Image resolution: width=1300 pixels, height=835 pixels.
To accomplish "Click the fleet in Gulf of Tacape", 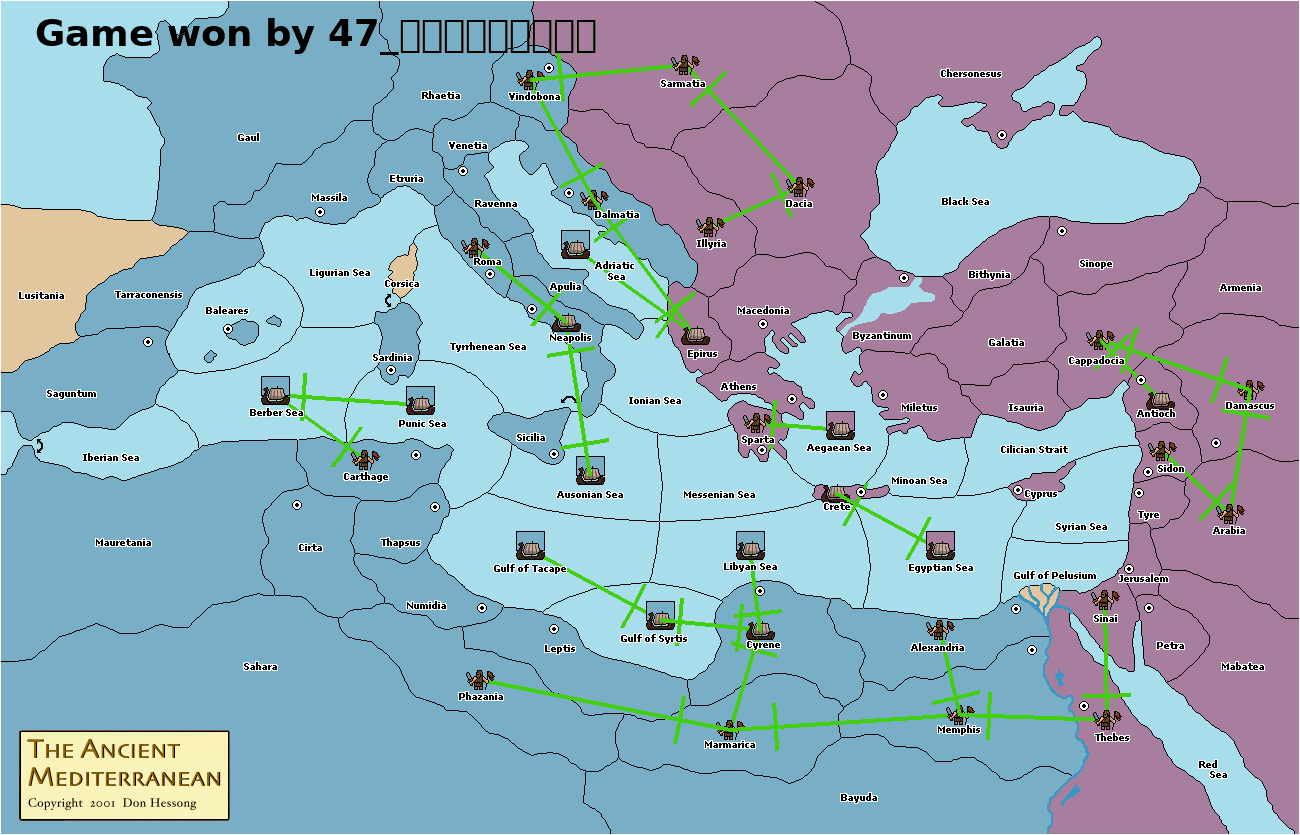I will tap(530, 546).
